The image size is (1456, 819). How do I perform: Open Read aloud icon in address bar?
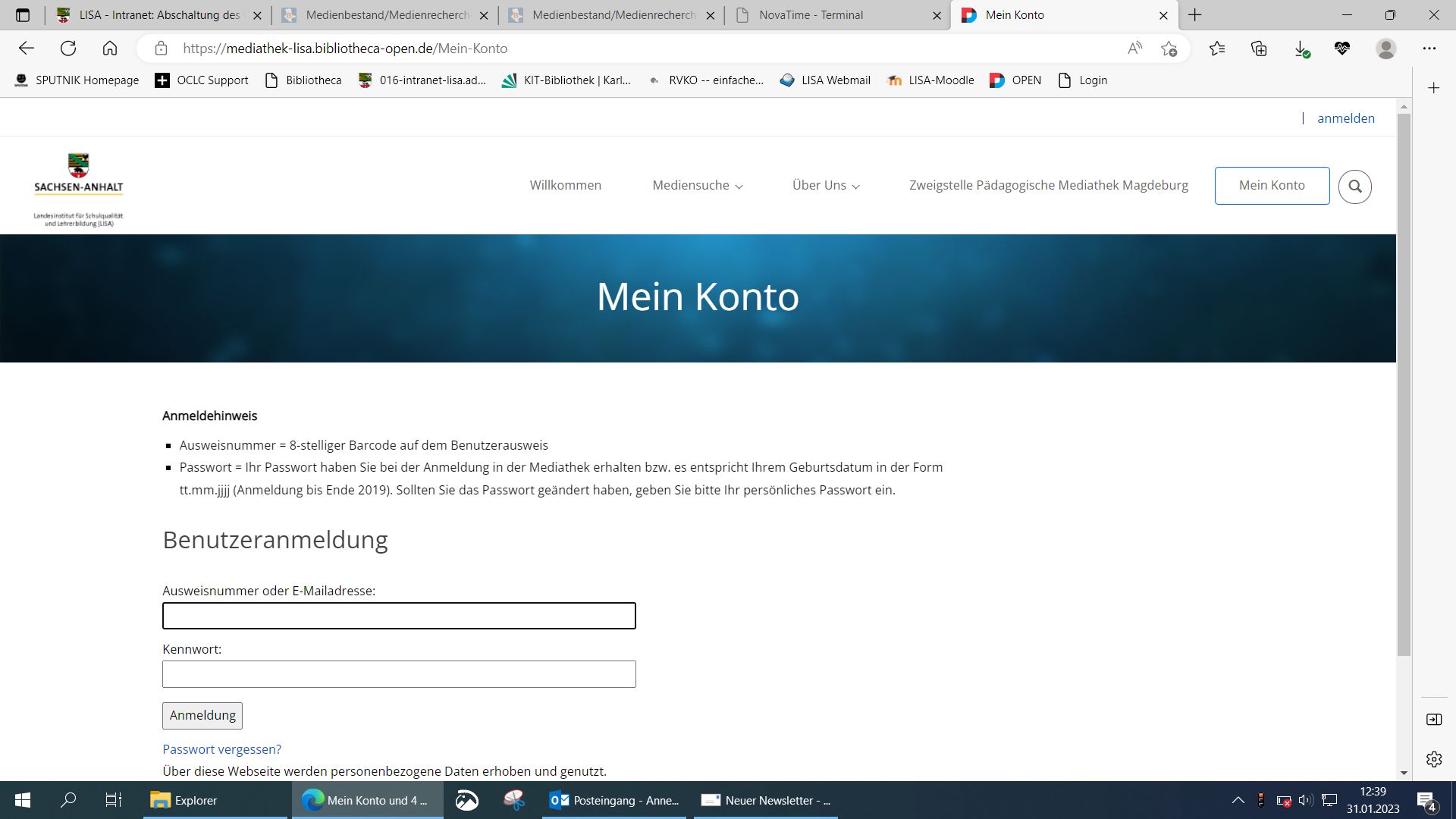click(x=1134, y=49)
